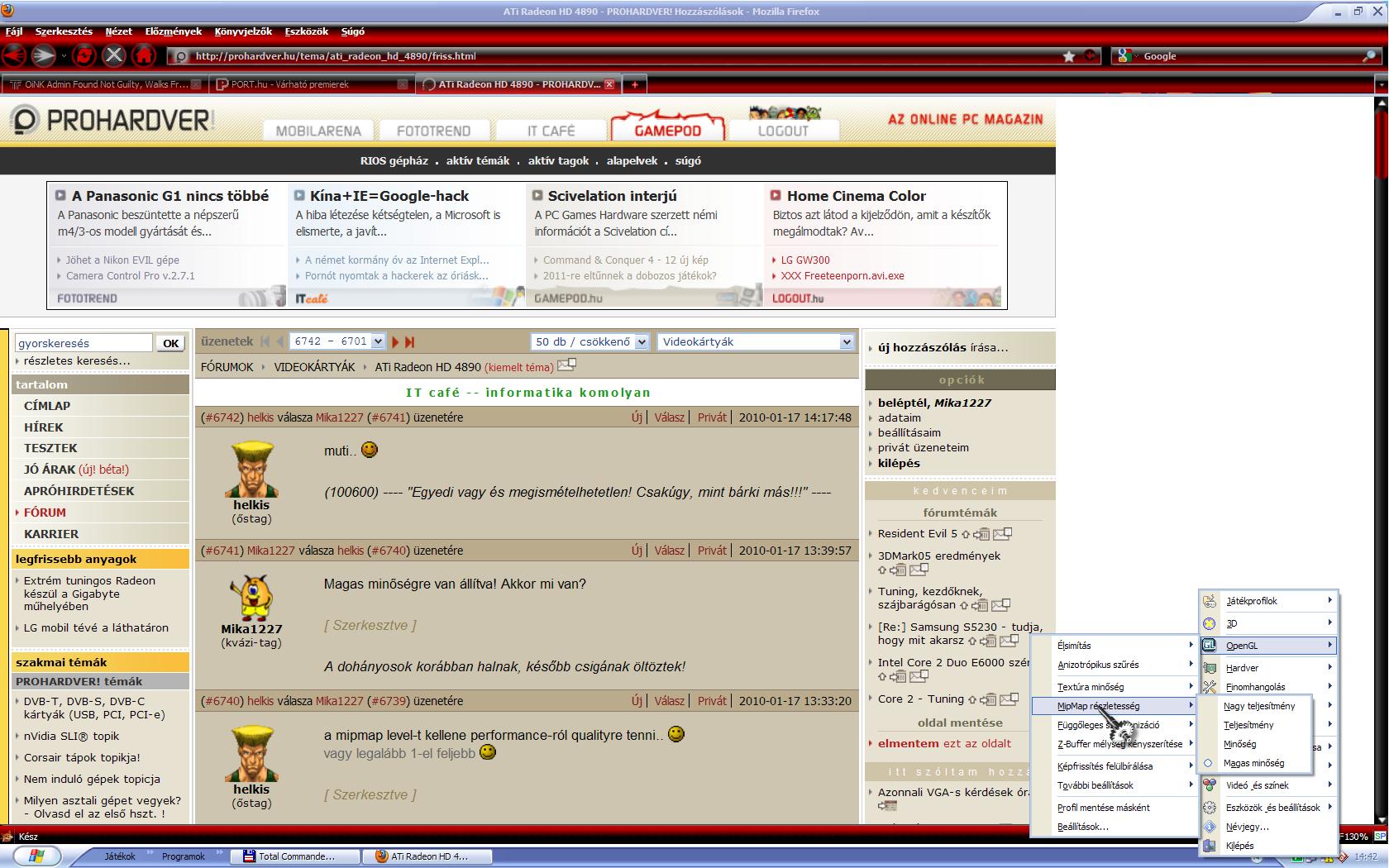1389x868 pixels.
Task: Open the Könyvjelzők menu
Action: (243, 31)
